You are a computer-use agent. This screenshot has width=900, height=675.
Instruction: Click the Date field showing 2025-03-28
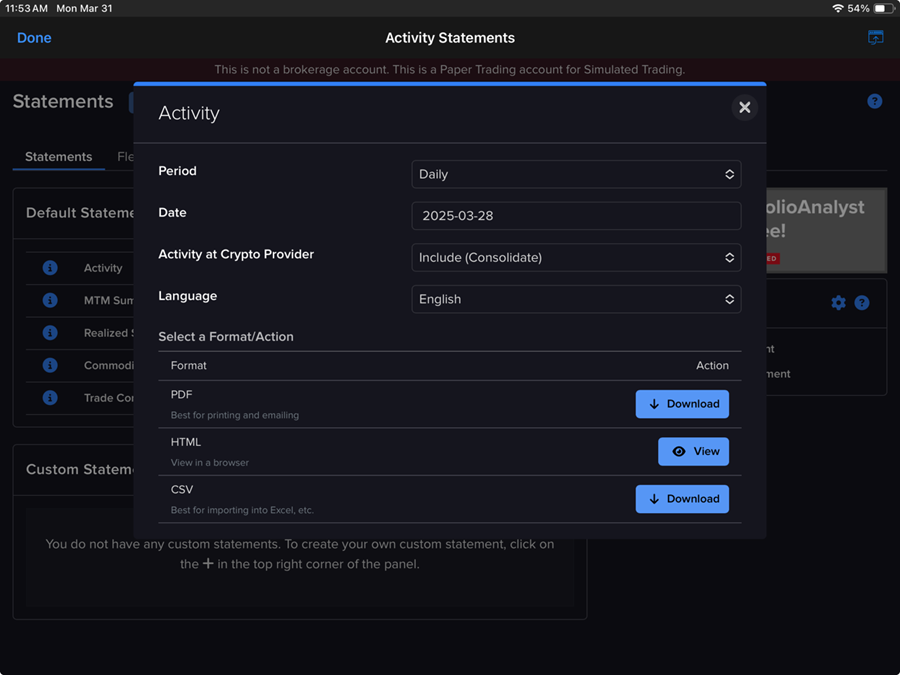coord(576,215)
